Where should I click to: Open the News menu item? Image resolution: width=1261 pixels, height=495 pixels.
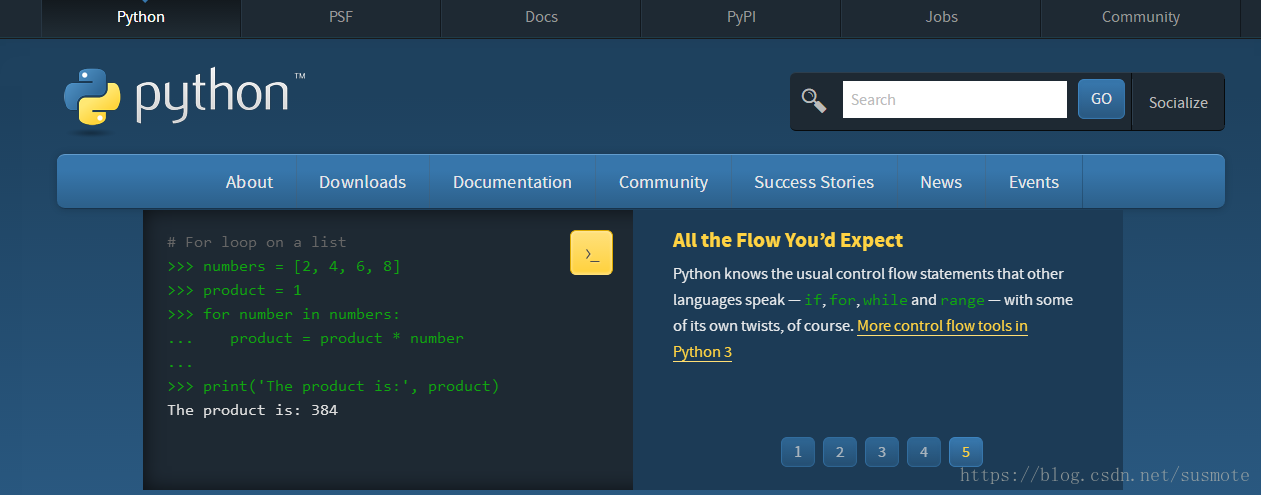tap(941, 182)
